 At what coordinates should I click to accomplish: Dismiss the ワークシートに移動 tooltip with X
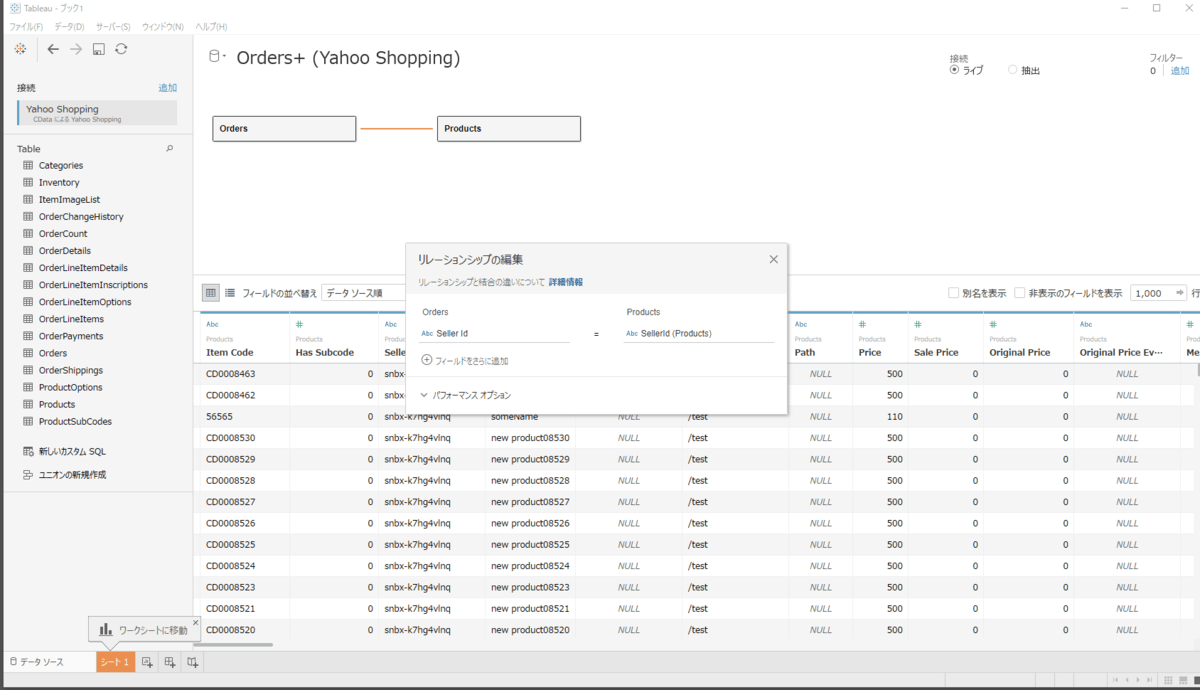[x=196, y=622]
